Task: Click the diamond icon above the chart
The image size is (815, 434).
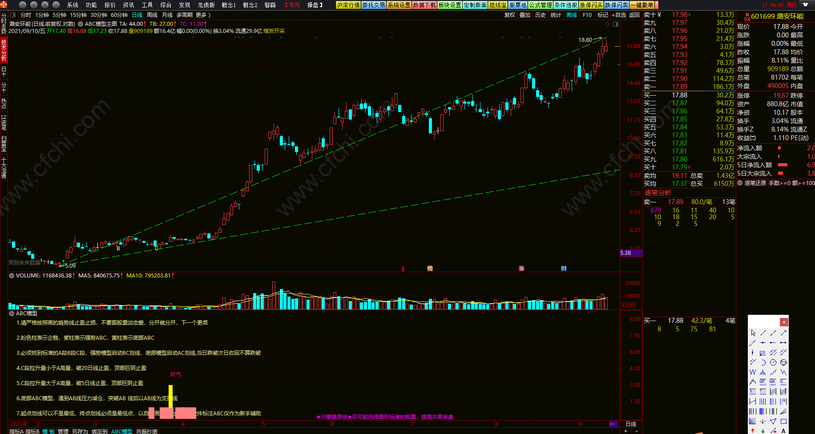Action: (609, 24)
